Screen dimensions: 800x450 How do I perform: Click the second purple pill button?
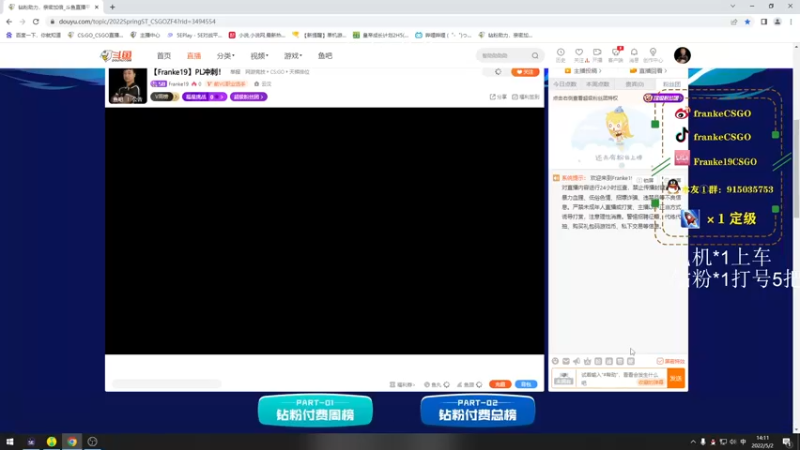point(248,96)
